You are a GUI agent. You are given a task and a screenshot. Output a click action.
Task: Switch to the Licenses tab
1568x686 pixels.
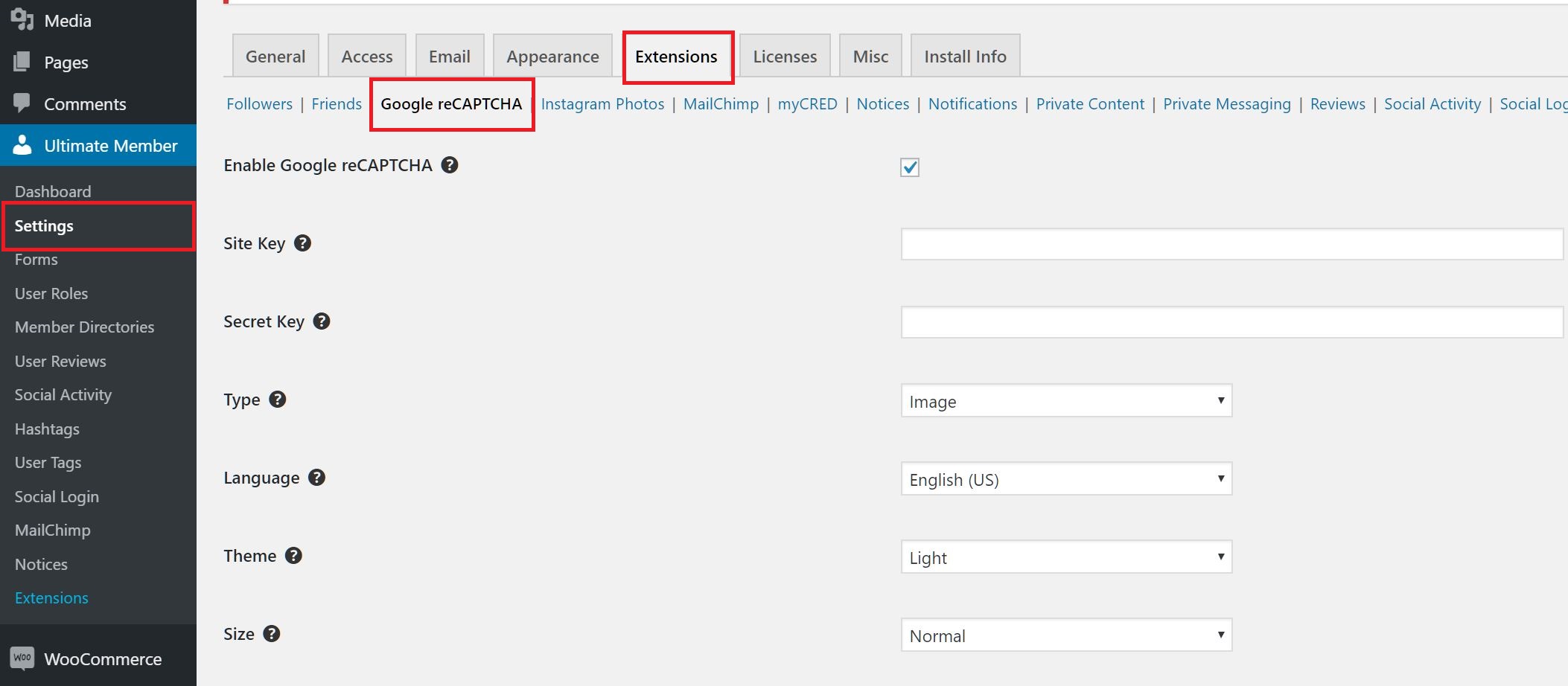(785, 56)
